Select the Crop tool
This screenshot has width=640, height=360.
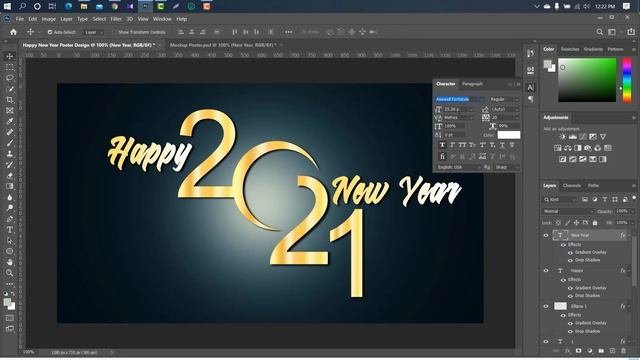pos(10,100)
